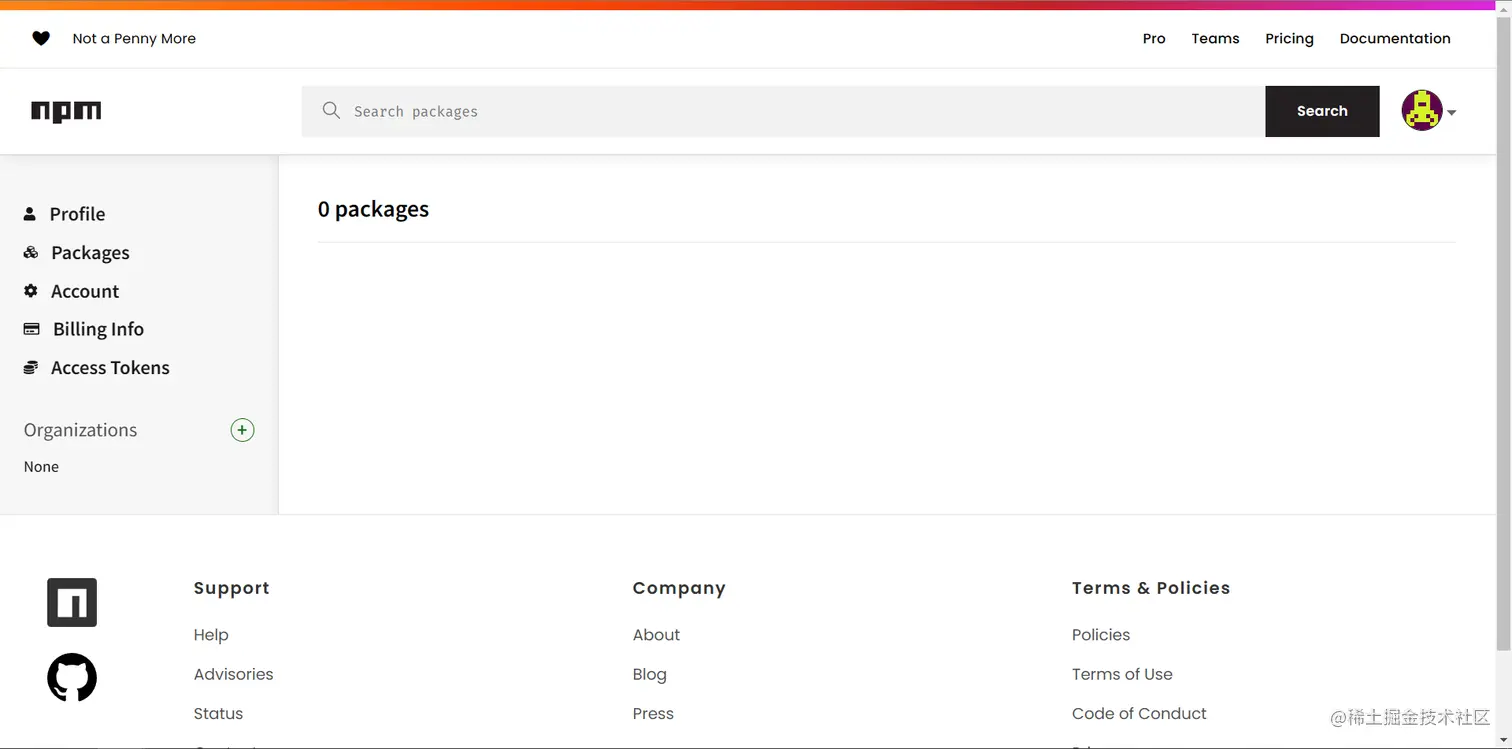
Task: Click the black Search button
Action: click(1322, 111)
